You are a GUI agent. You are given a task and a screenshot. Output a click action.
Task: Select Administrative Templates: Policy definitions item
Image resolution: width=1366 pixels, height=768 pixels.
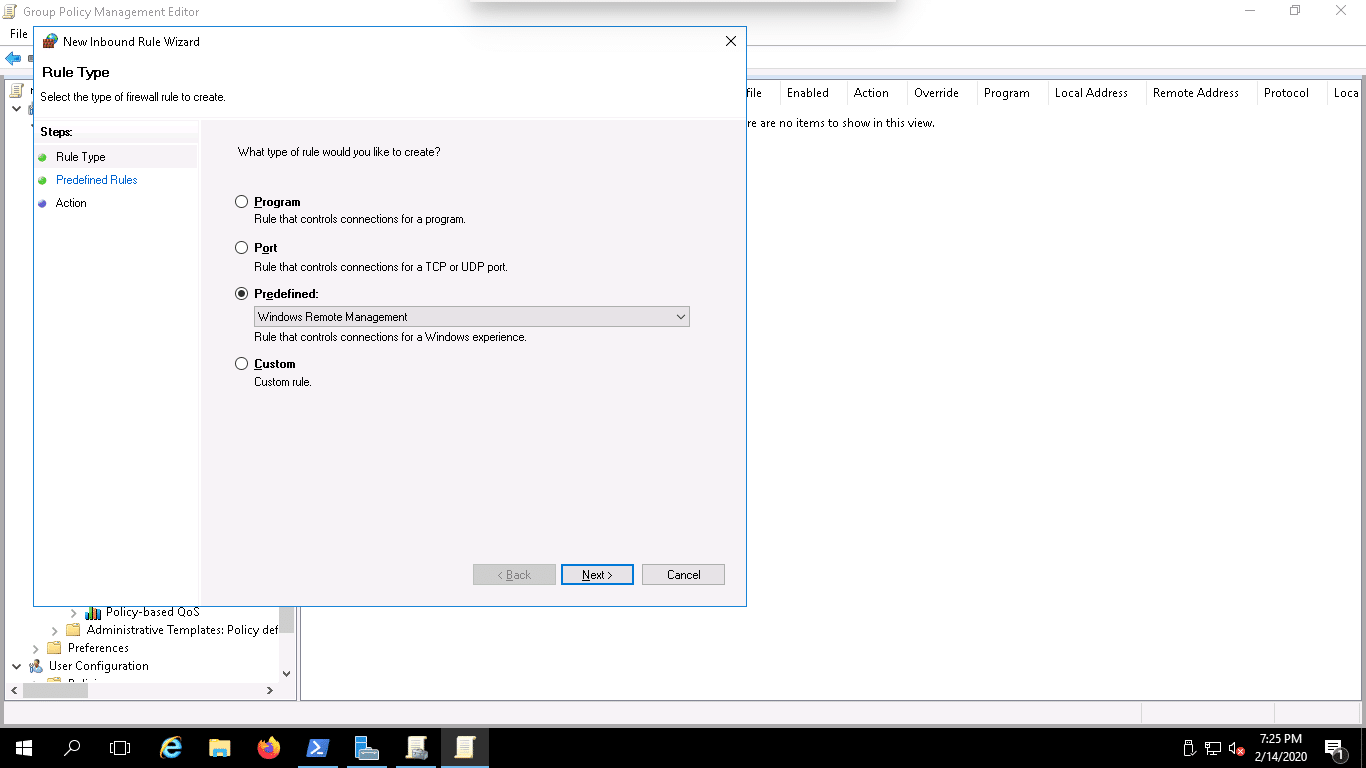[182, 630]
